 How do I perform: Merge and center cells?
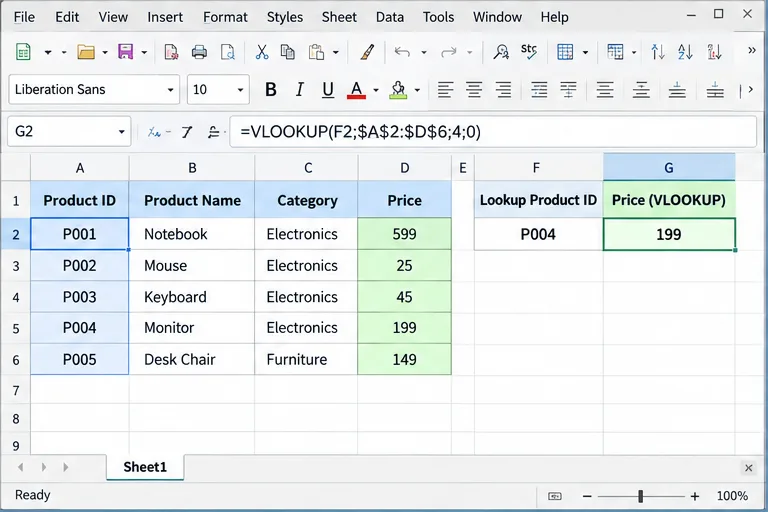568,90
